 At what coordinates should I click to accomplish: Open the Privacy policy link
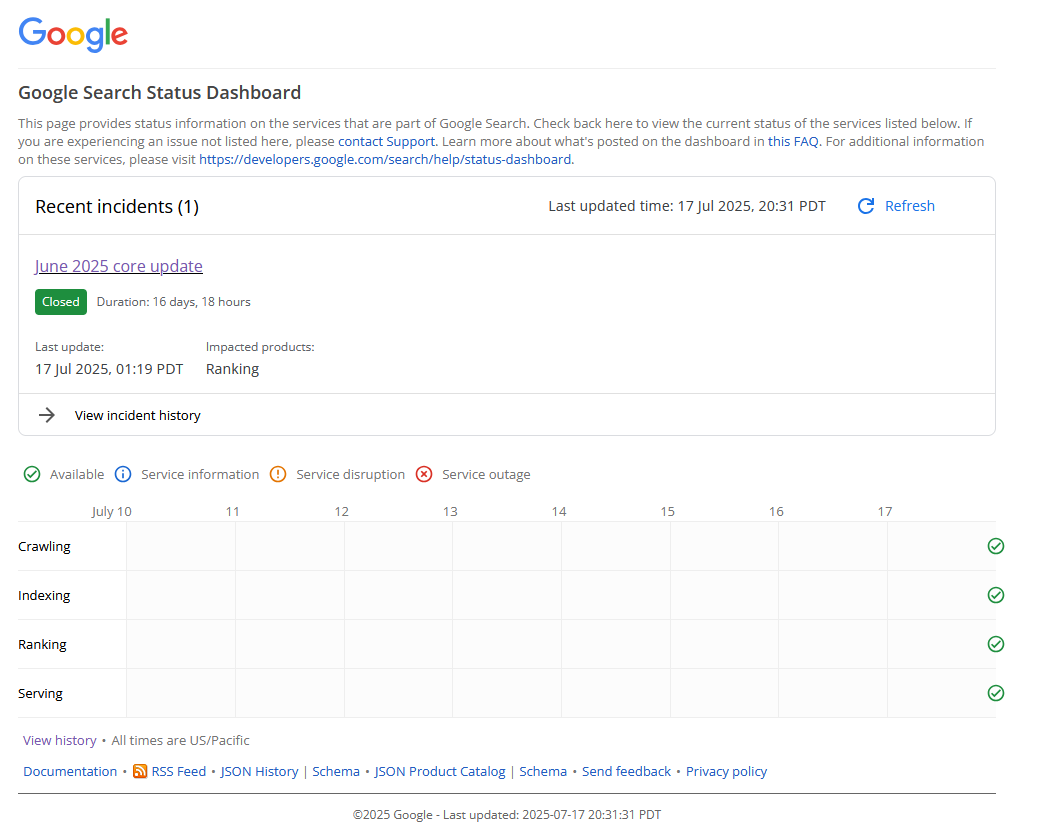click(x=726, y=772)
